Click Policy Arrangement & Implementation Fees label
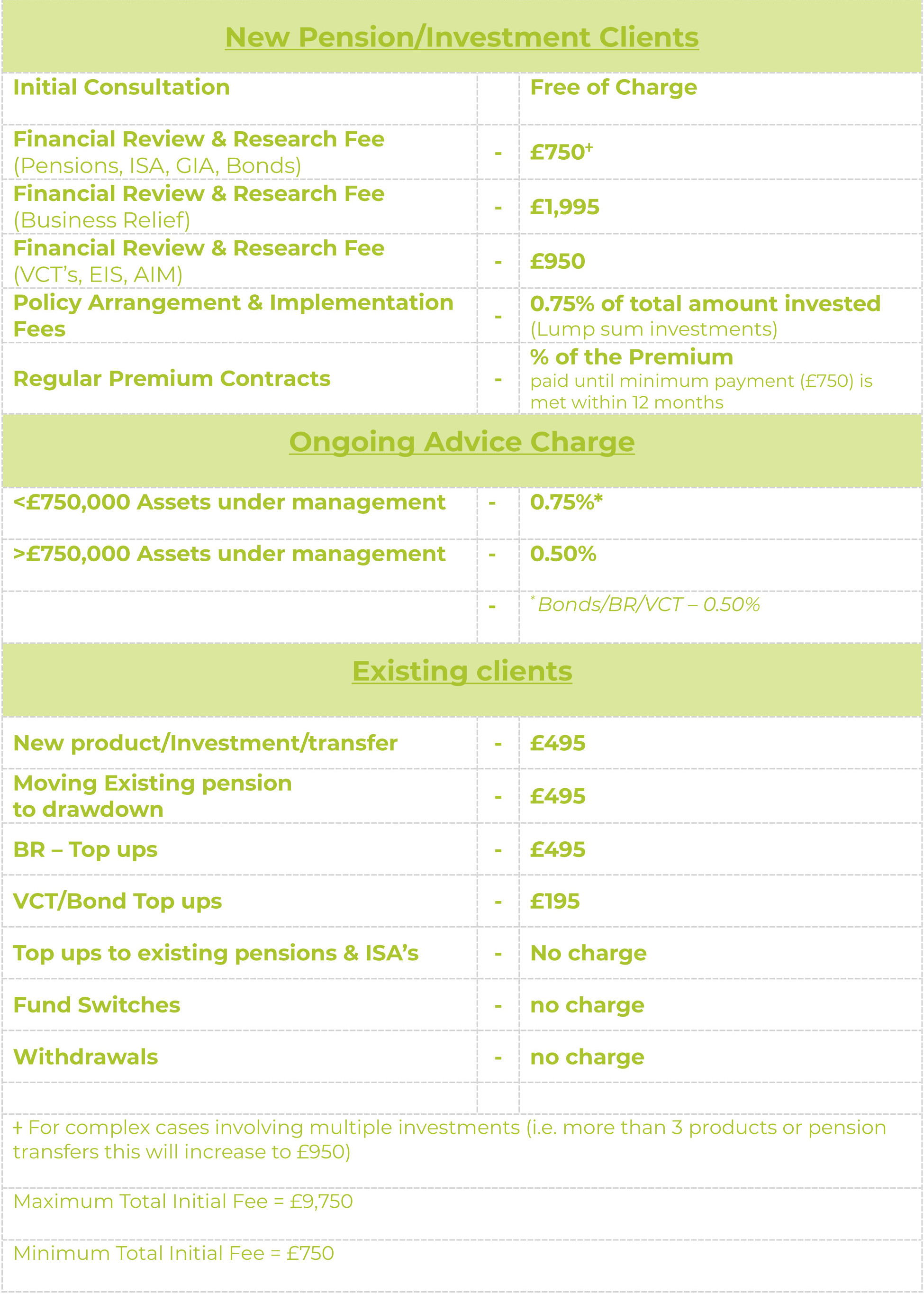The height and width of the screenshot is (1294, 924). (233, 315)
